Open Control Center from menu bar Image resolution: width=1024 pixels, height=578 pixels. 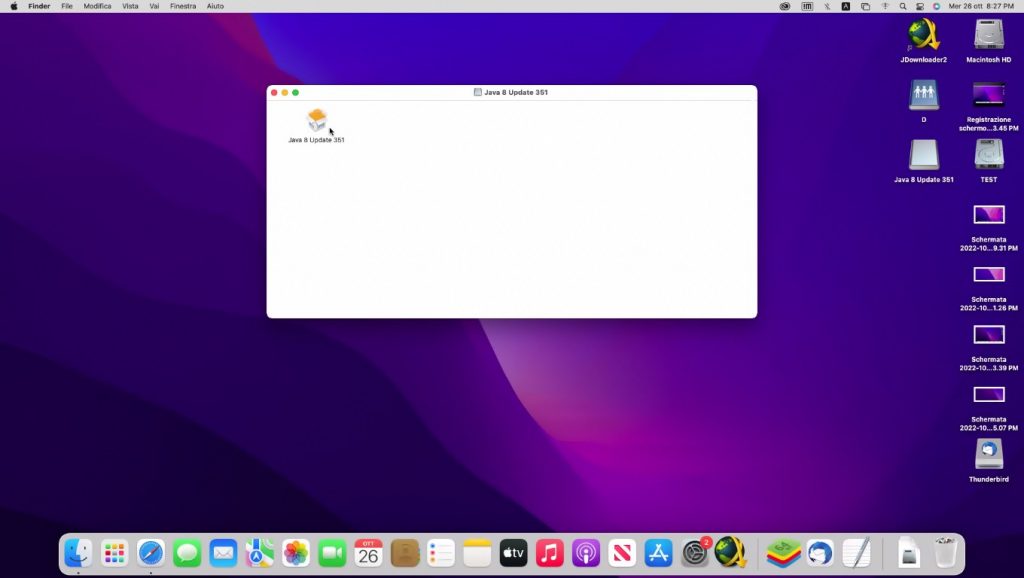click(x=919, y=6)
